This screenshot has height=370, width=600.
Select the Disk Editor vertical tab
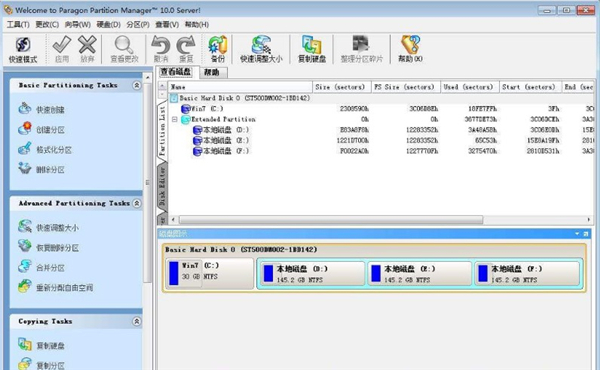(162, 186)
